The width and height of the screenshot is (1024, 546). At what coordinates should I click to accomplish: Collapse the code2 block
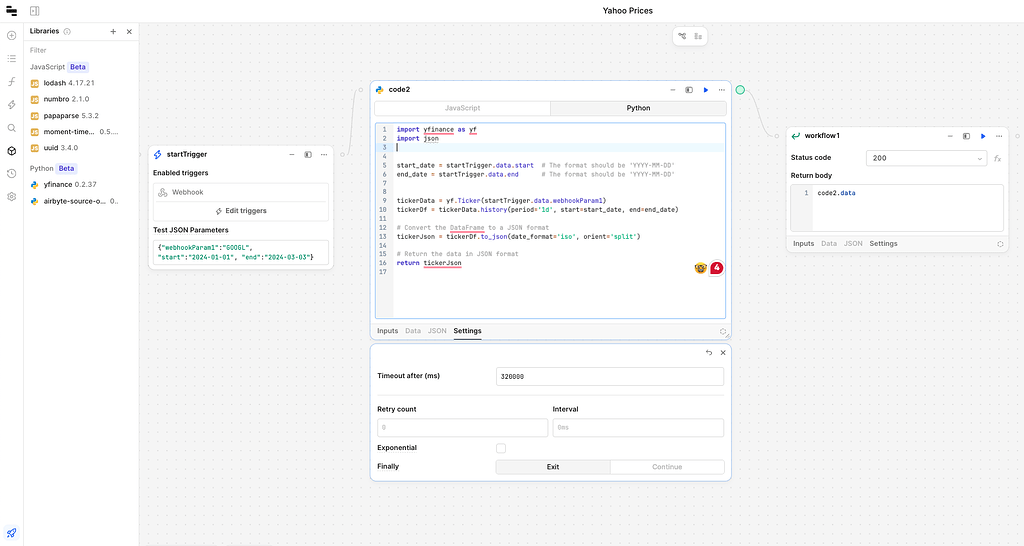[x=673, y=90]
